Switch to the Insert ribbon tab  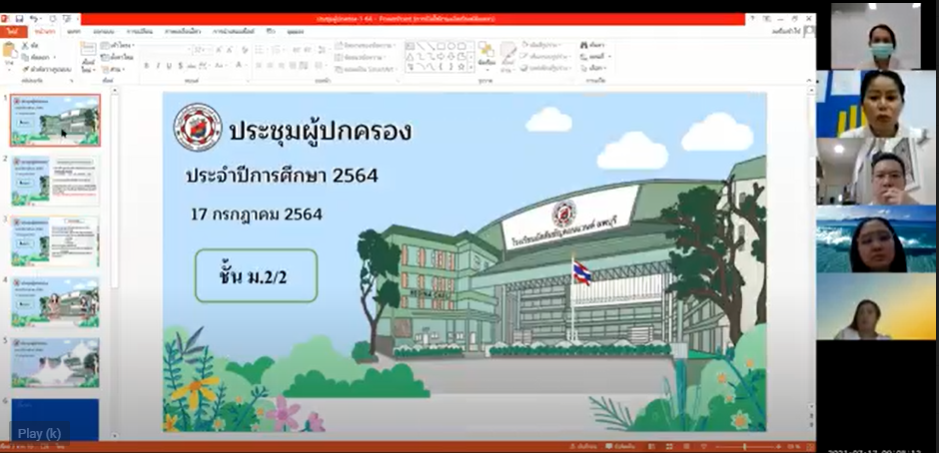click(74, 31)
